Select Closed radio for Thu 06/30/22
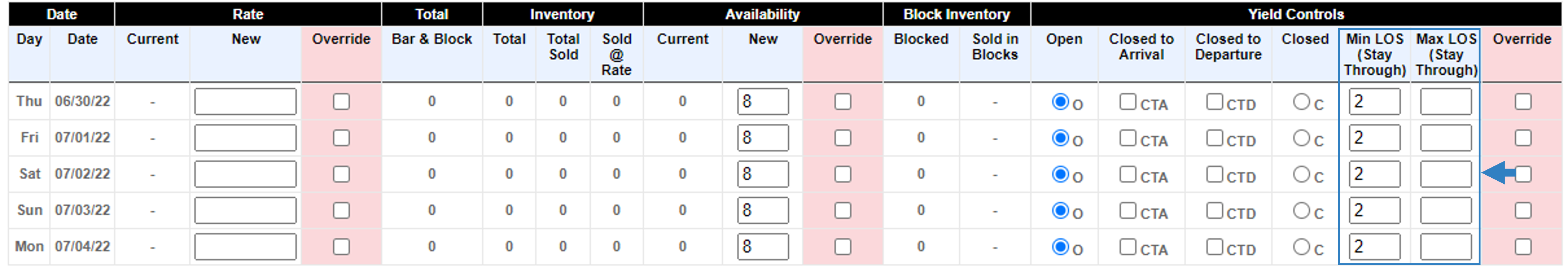 1301,101
